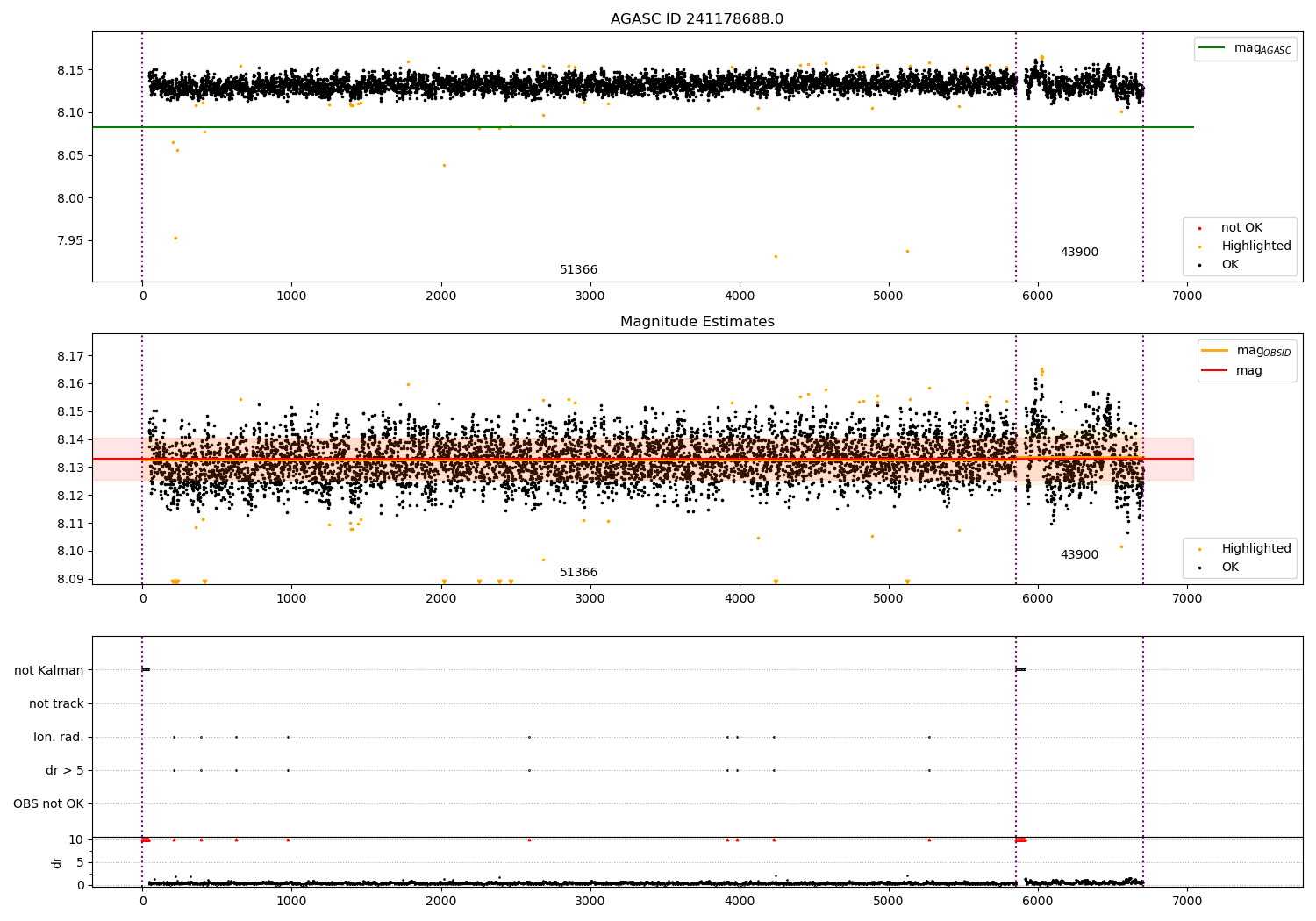Click the '2000' x-tick under the bottom plot

tap(440, 902)
